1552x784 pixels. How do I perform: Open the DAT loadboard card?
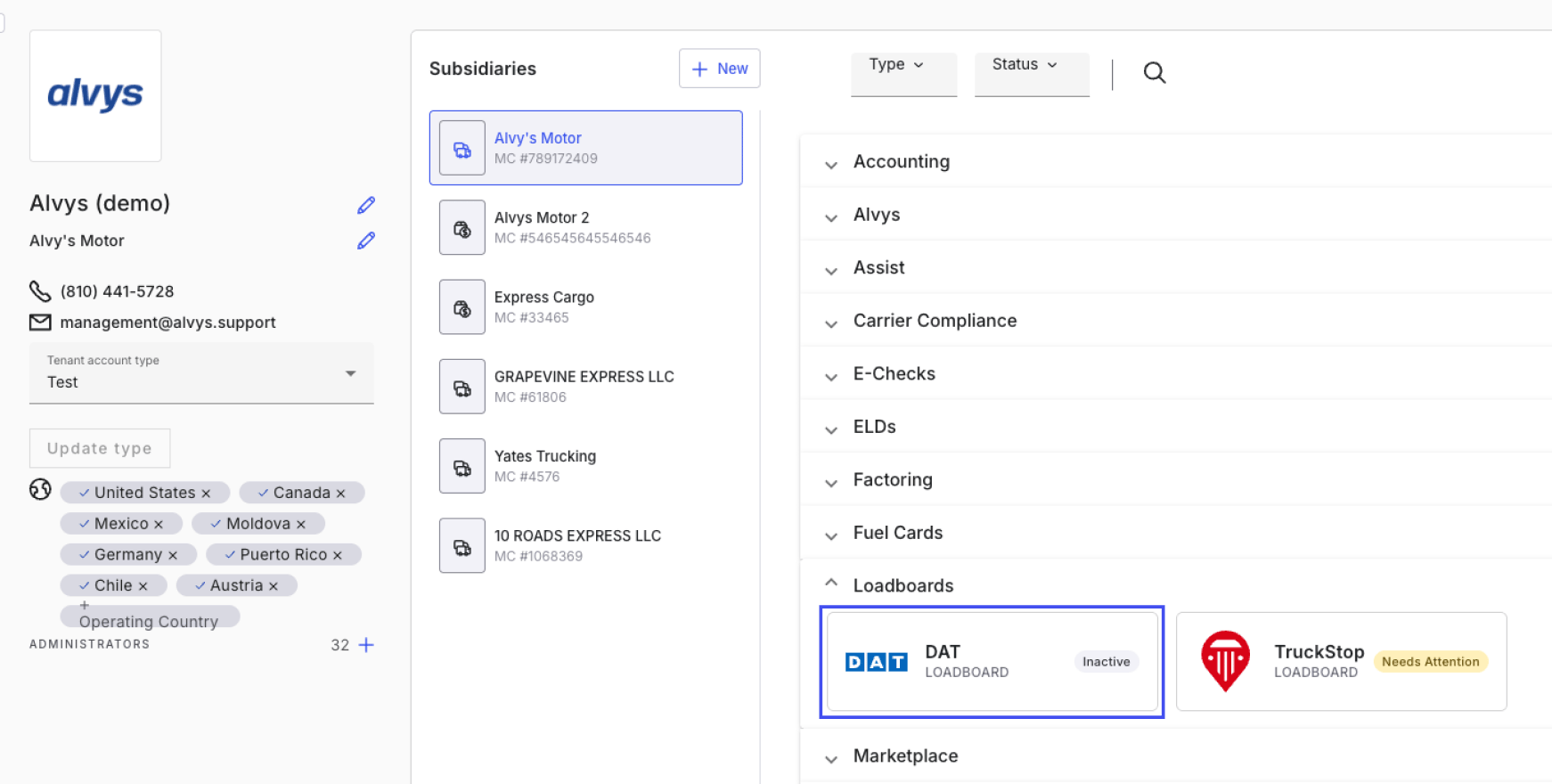tap(992, 662)
